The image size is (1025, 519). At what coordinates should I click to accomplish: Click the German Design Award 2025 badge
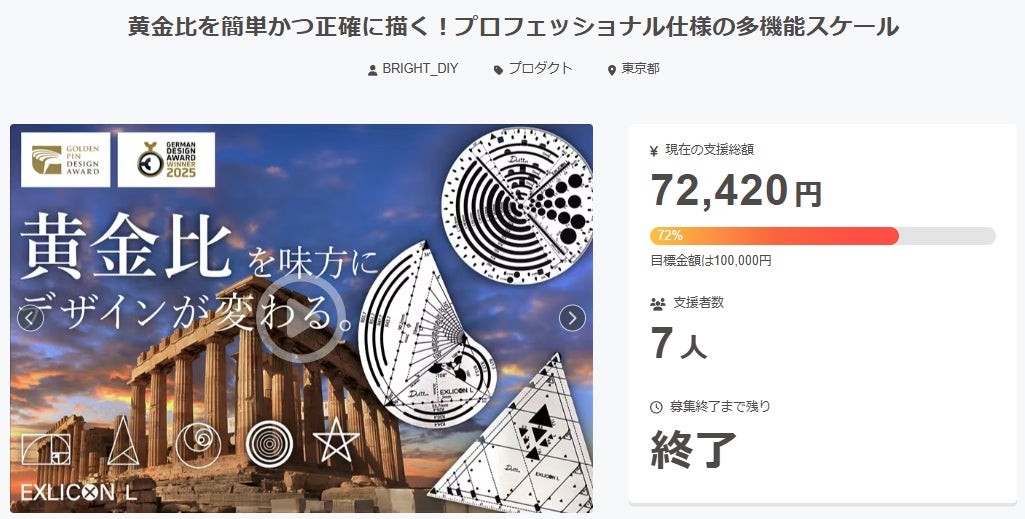(166, 160)
